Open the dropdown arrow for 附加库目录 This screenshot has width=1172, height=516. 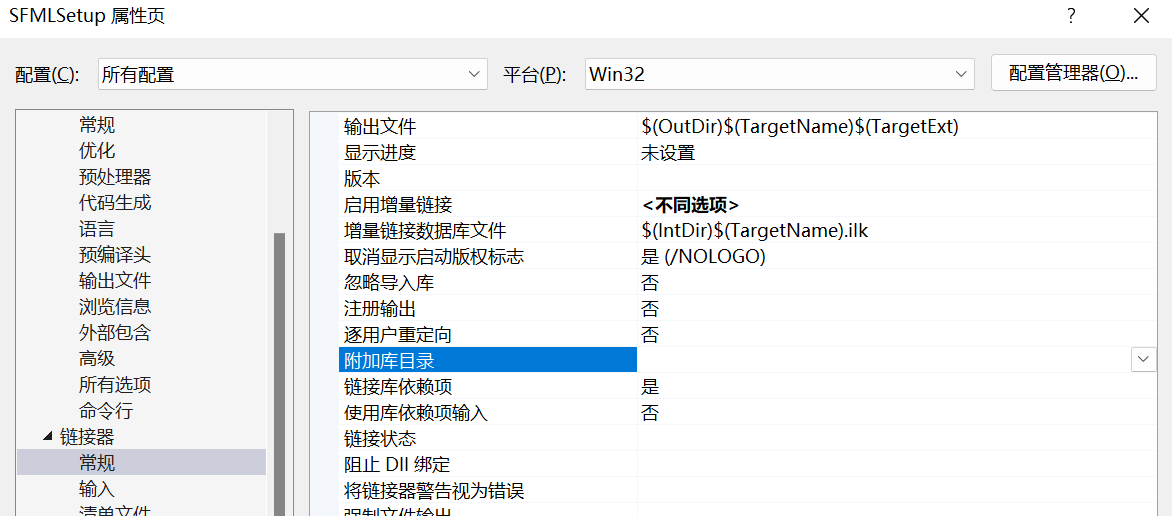coord(1144,360)
